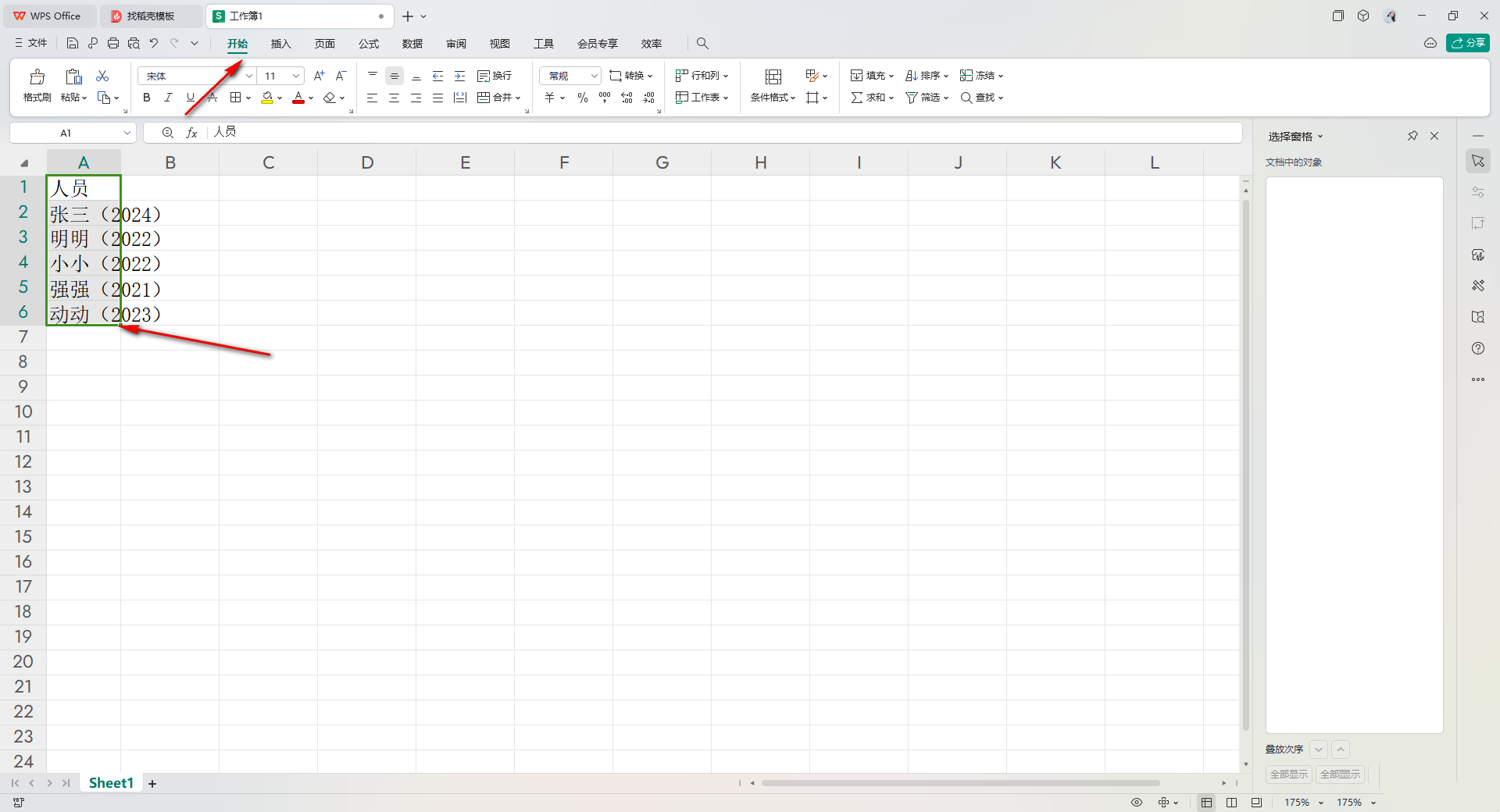Open the borders dropdown arrow

248,98
